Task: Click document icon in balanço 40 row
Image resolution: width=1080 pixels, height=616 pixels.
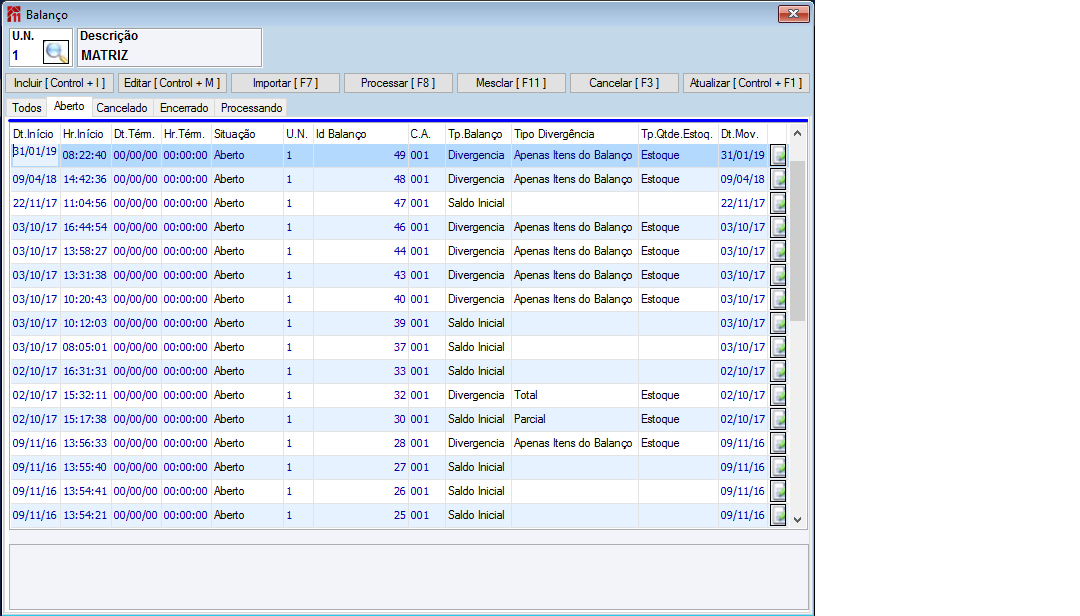Action: [x=778, y=299]
